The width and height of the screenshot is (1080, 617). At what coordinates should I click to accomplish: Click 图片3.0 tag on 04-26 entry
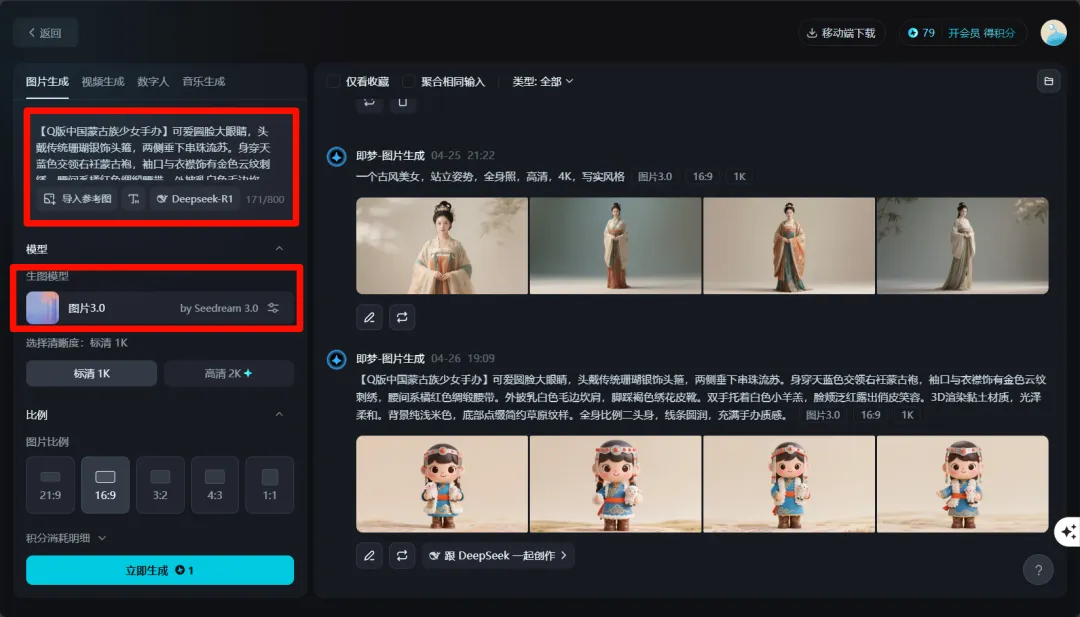823,415
